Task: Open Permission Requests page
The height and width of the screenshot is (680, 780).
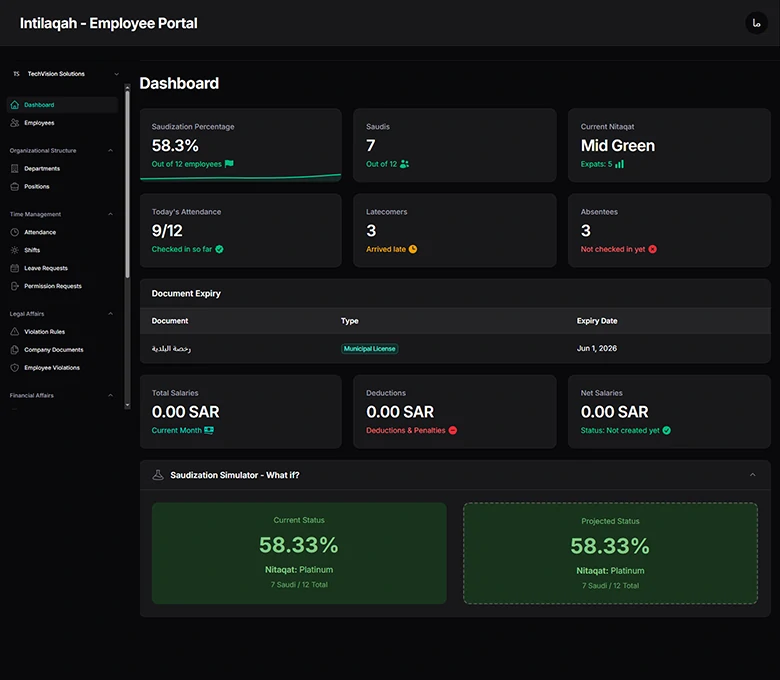Action: click(63, 286)
